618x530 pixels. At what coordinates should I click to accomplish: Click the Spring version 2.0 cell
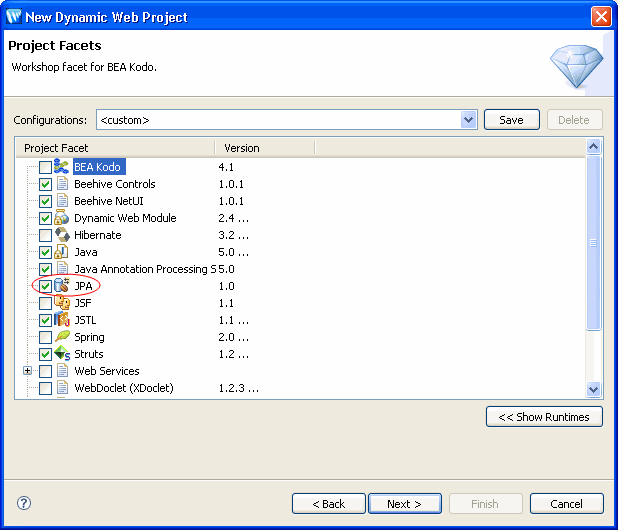(x=234, y=337)
